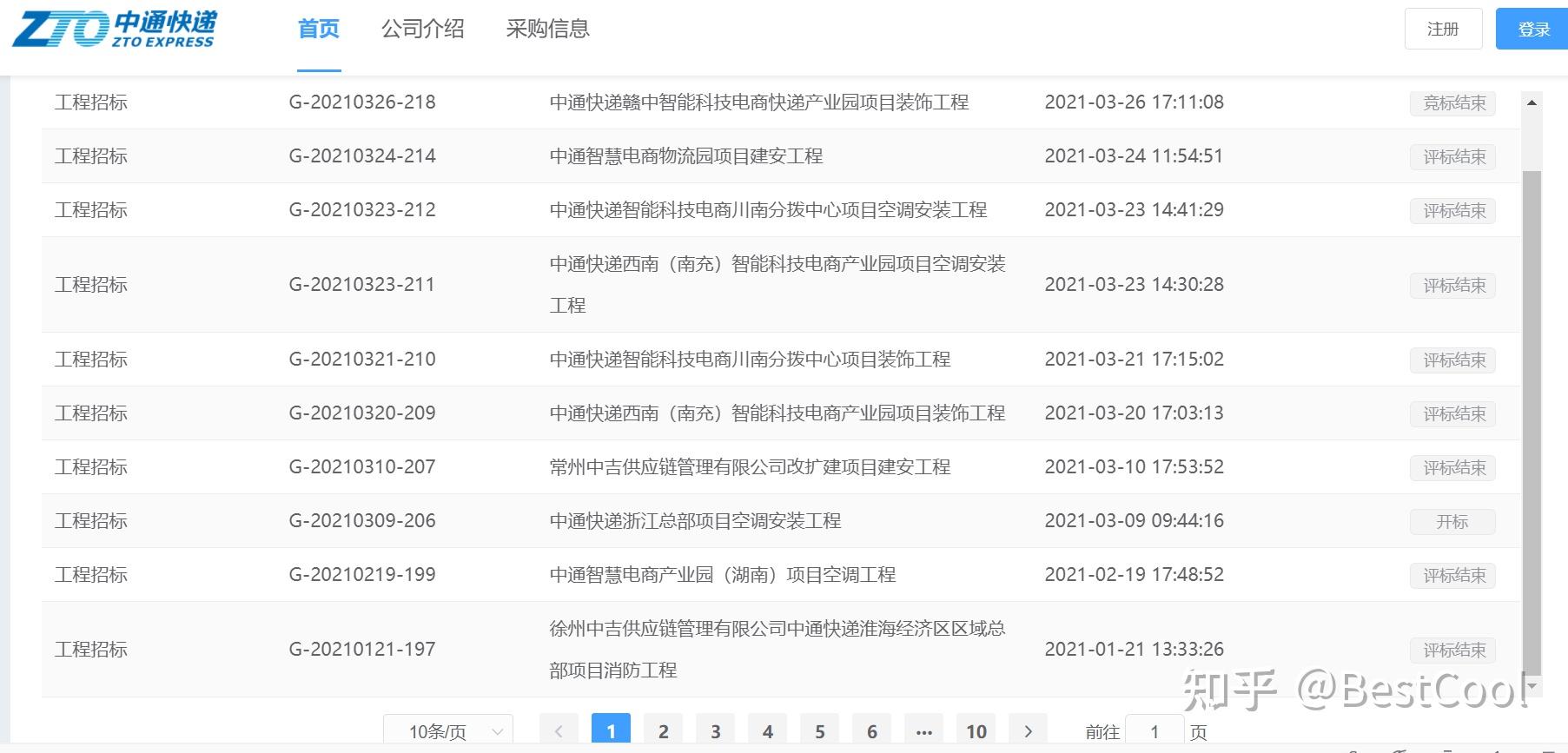Click 评标结束 status for G-20210321-210

point(1452,360)
